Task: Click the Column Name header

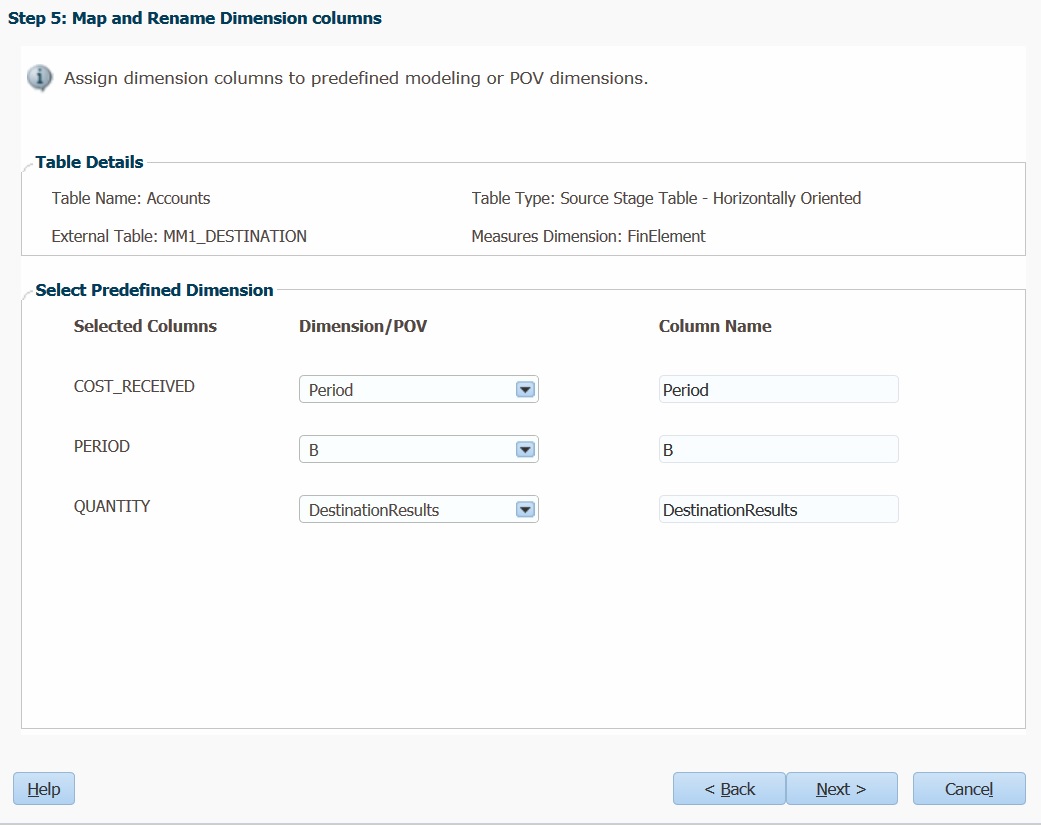Action: [x=715, y=326]
